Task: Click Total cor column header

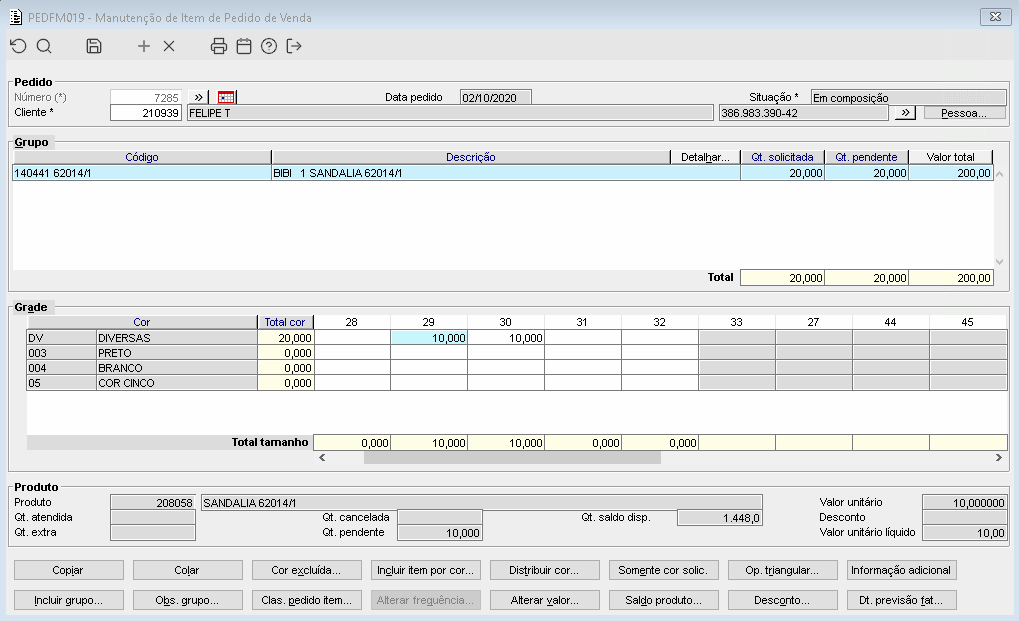Action: click(x=285, y=322)
